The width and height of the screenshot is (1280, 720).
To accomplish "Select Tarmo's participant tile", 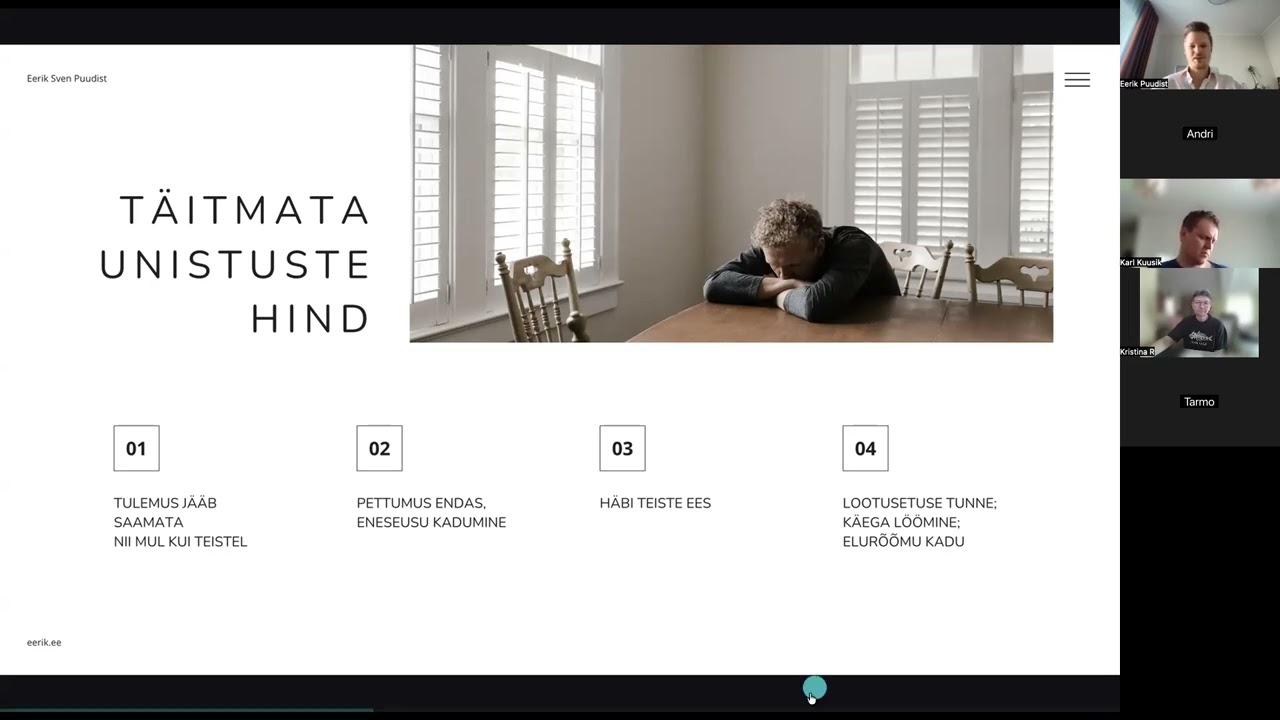I will (1200, 402).
